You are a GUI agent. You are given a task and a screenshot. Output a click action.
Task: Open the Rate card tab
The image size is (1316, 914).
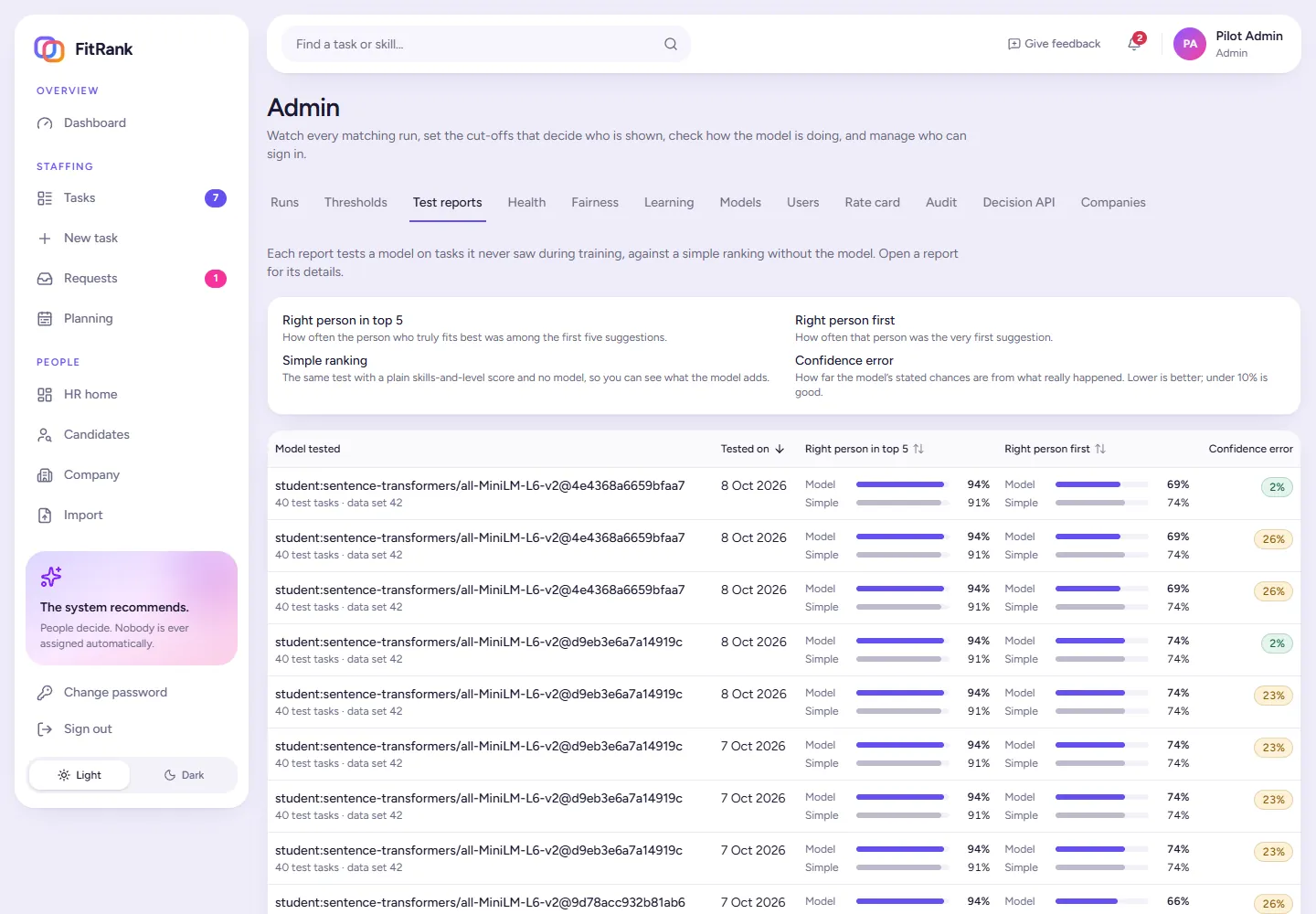[873, 203]
